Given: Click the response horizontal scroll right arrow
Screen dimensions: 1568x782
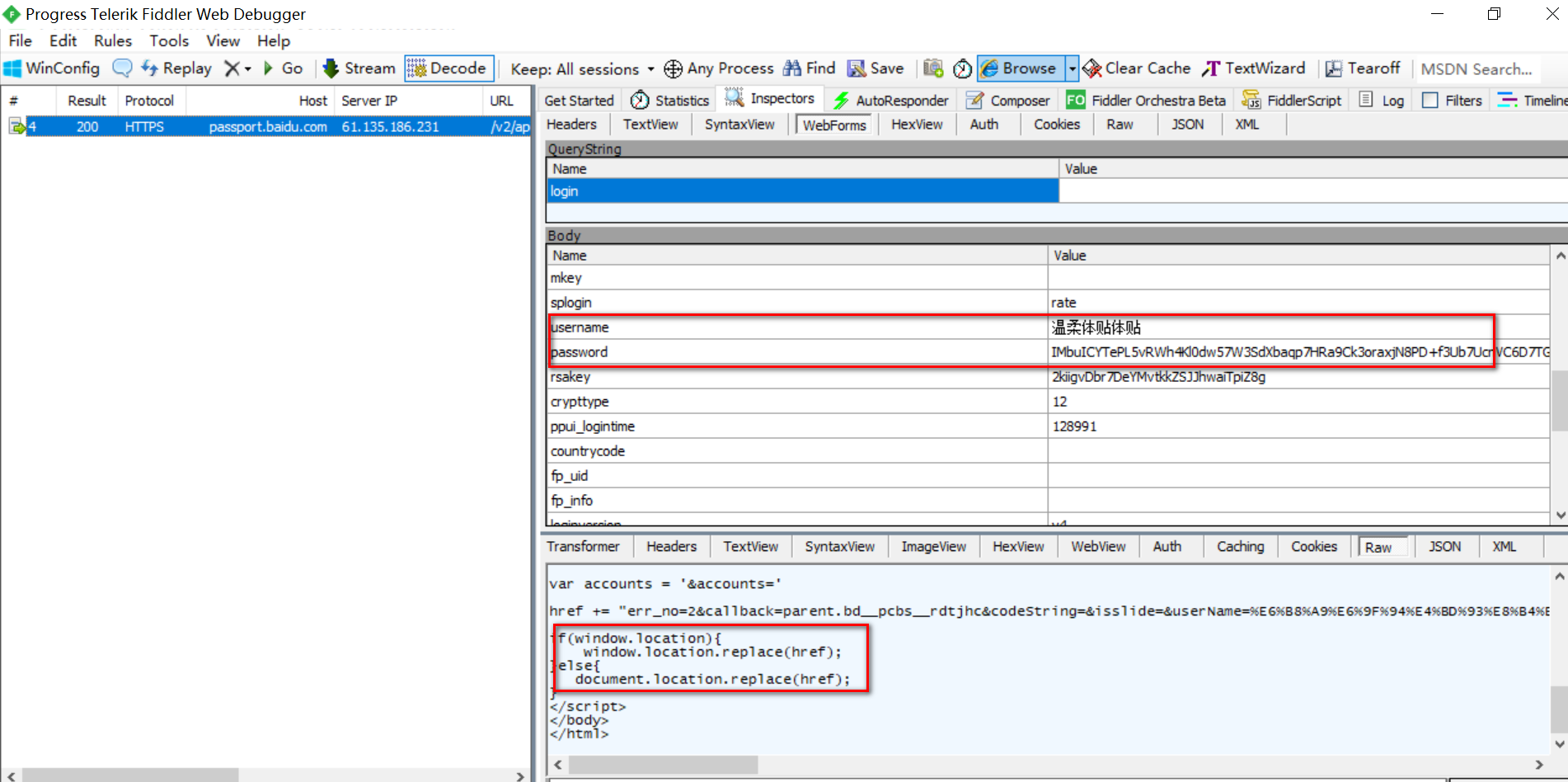Looking at the screenshot, I should [x=1538, y=765].
